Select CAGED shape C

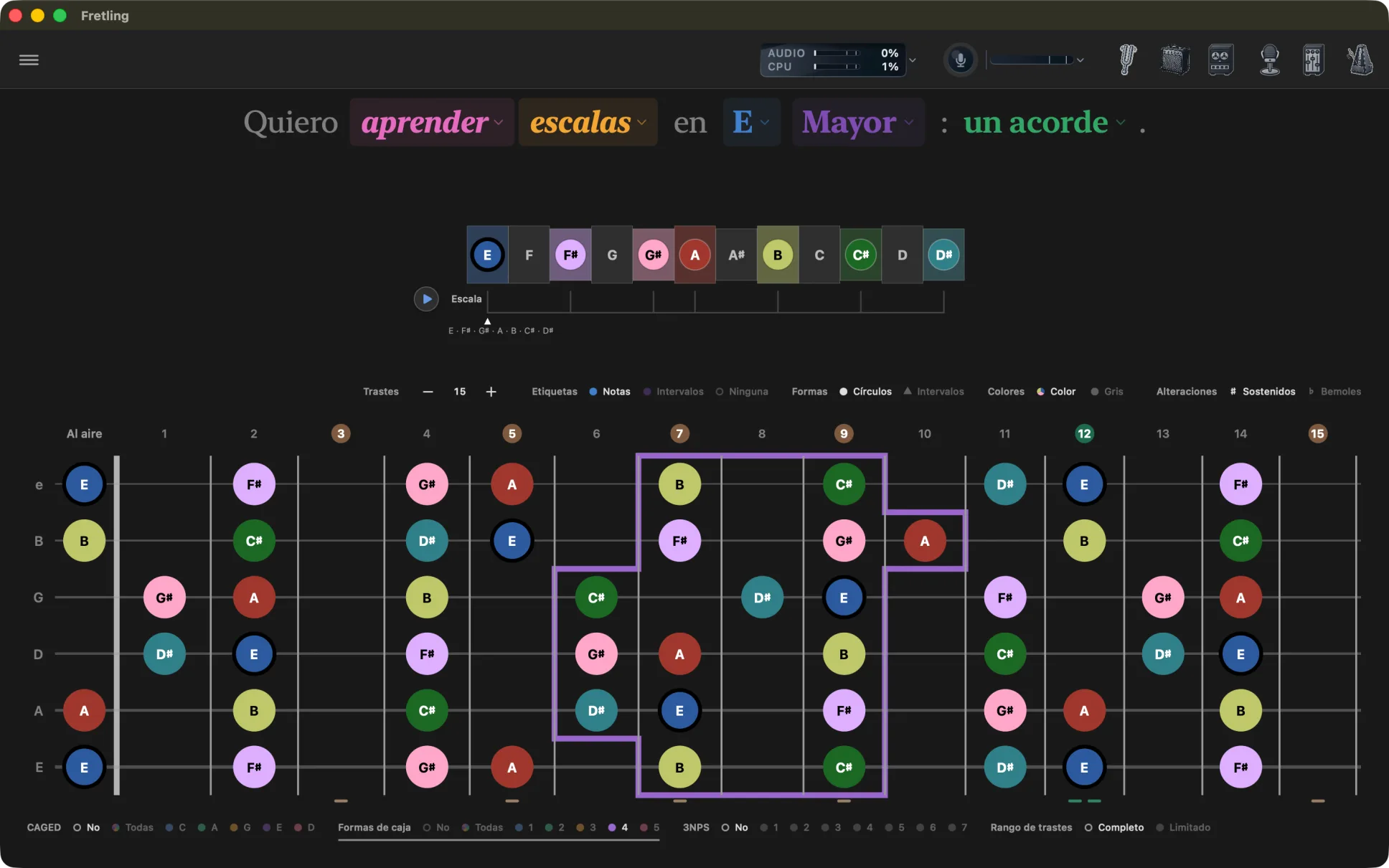(176, 827)
